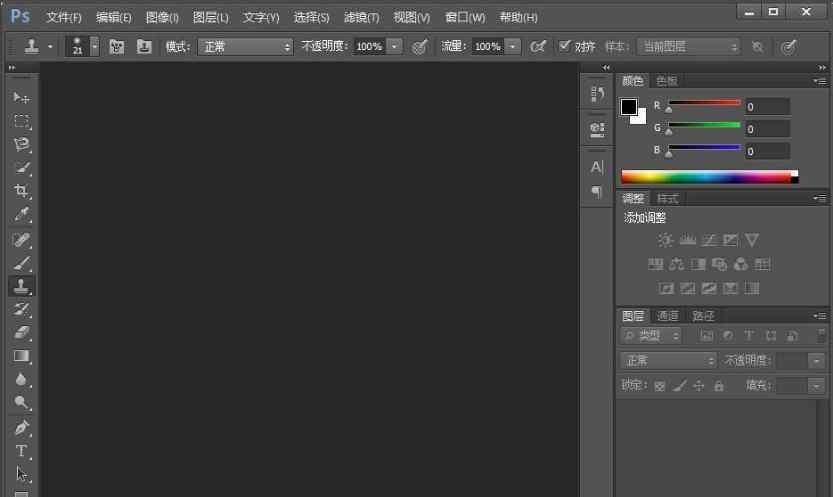Viewport: 833px width, 497px height.
Task: Open the 样本 sample dropdown
Action: 688,47
